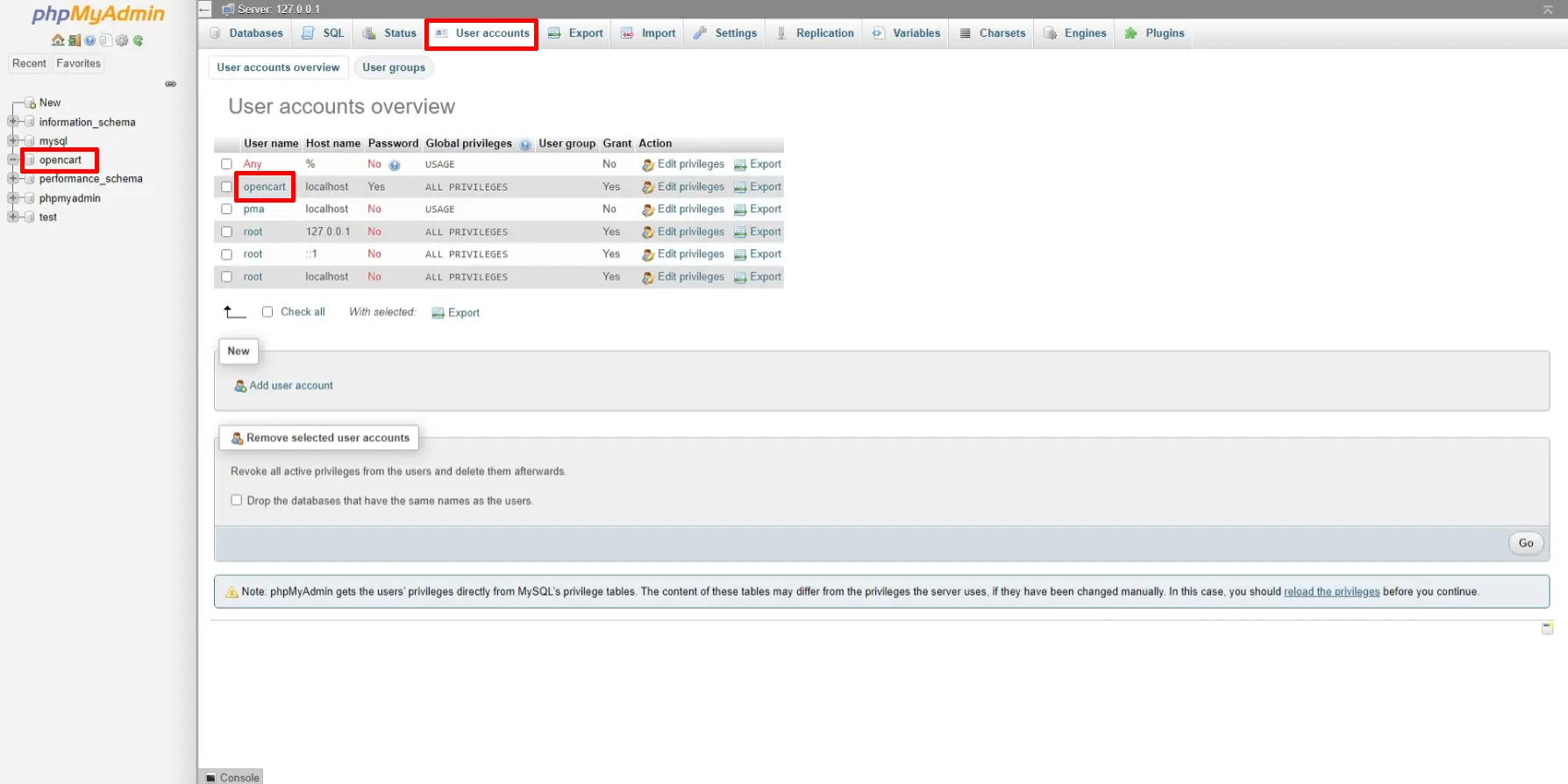1568x784 pixels.
Task: Open the Console bar
Action: (x=232, y=778)
